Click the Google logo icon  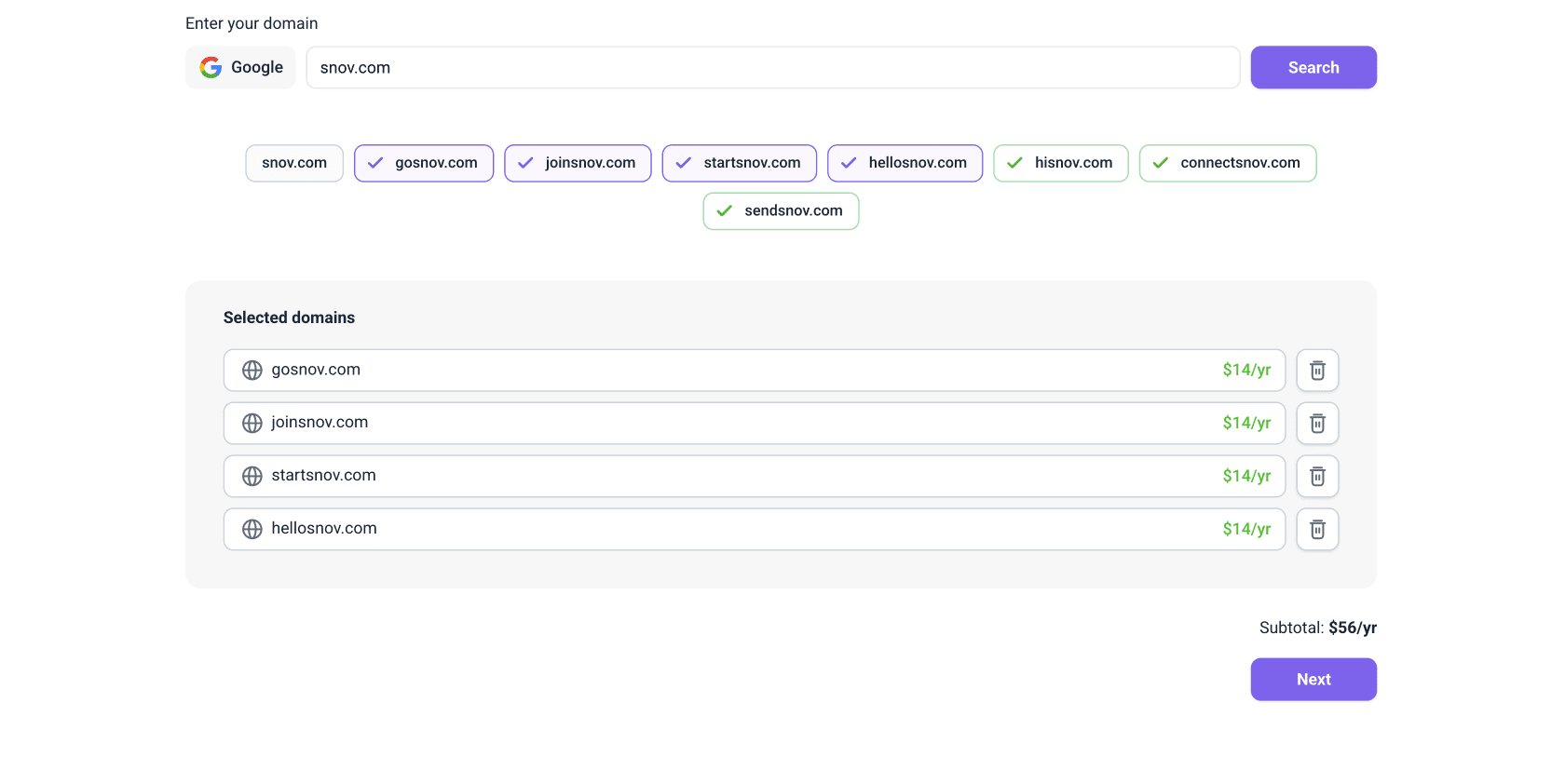[x=211, y=67]
